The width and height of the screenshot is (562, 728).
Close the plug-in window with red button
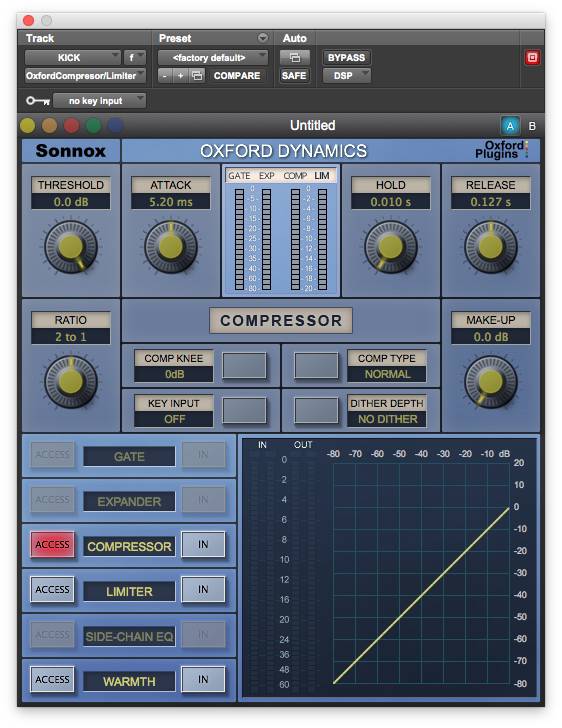[x=28, y=20]
